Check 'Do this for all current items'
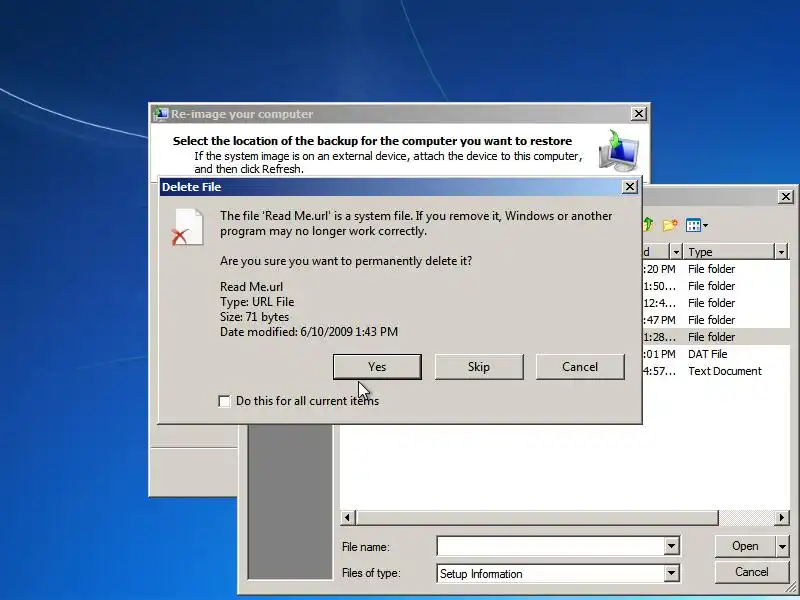The image size is (800, 600). (224, 402)
